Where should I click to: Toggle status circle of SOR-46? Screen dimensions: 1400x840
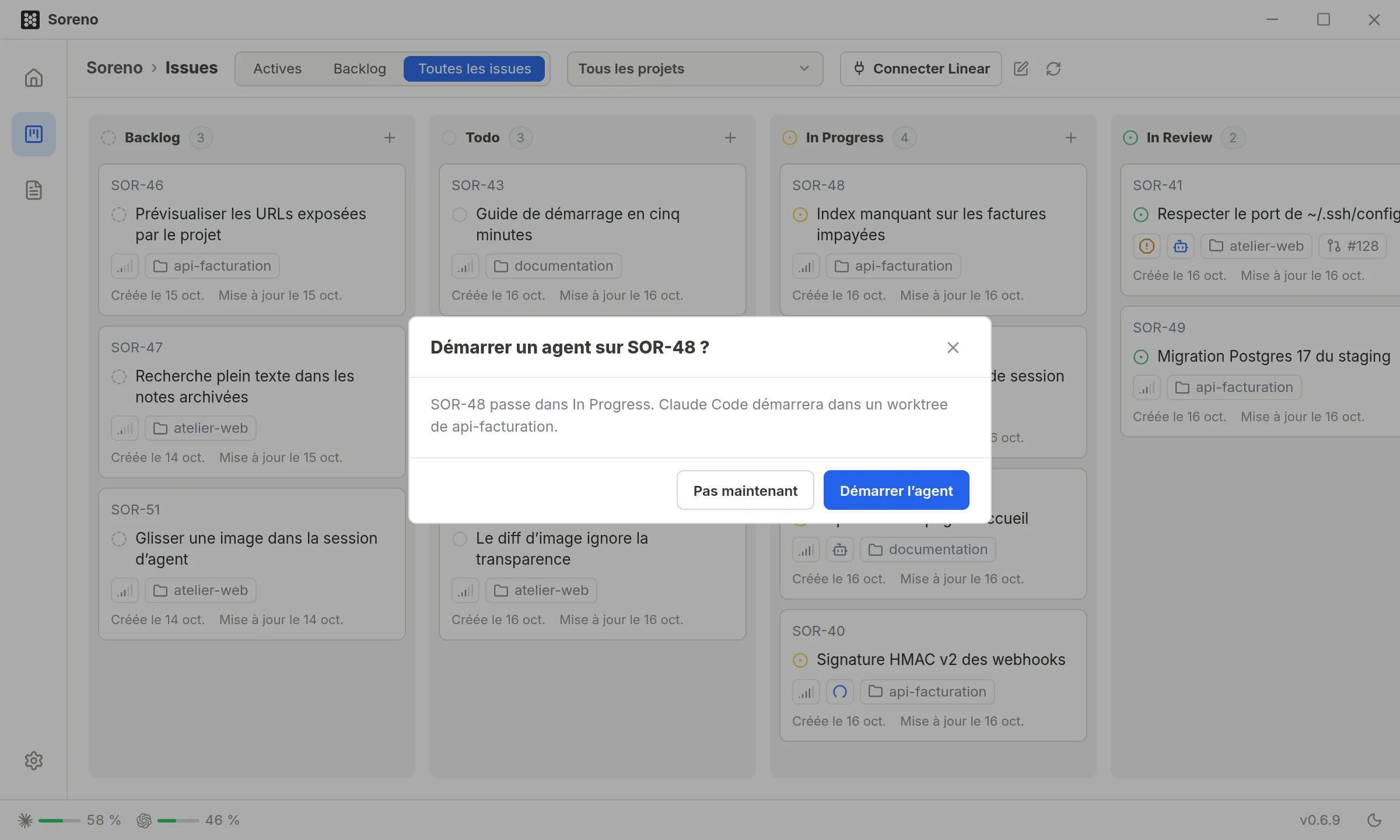click(119, 215)
